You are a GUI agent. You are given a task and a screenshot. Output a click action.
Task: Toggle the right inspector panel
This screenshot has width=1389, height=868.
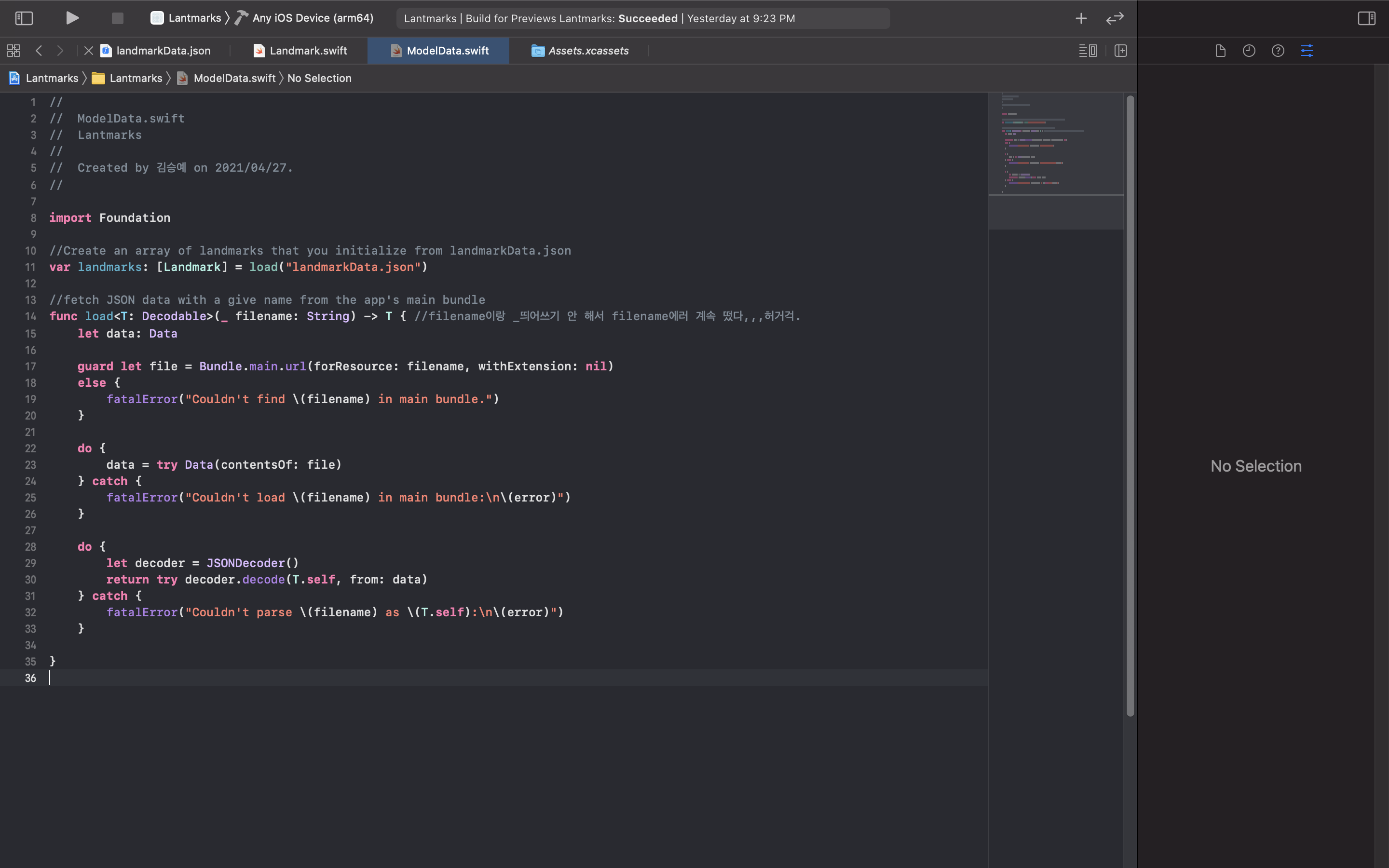pos(1366,18)
